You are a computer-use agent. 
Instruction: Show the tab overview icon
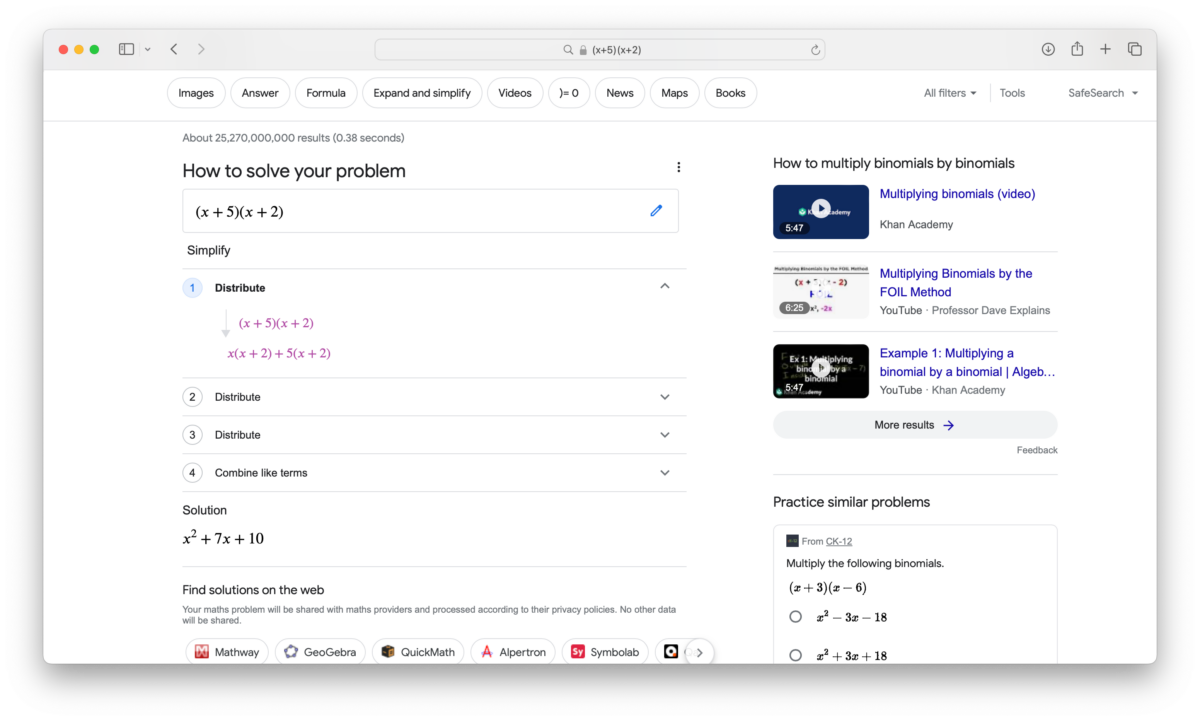pyautogui.click(x=1135, y=49)
